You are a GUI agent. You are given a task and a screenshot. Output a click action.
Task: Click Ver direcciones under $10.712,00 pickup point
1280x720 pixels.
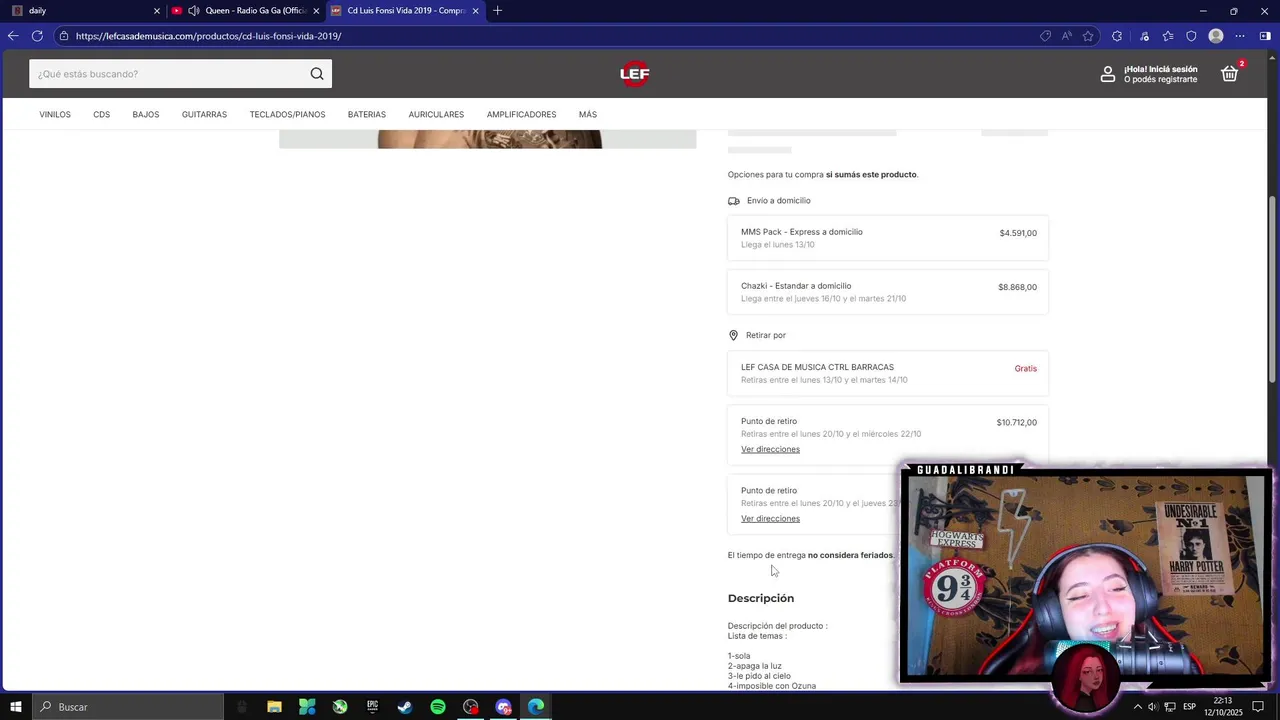click(x=770, y=450)
